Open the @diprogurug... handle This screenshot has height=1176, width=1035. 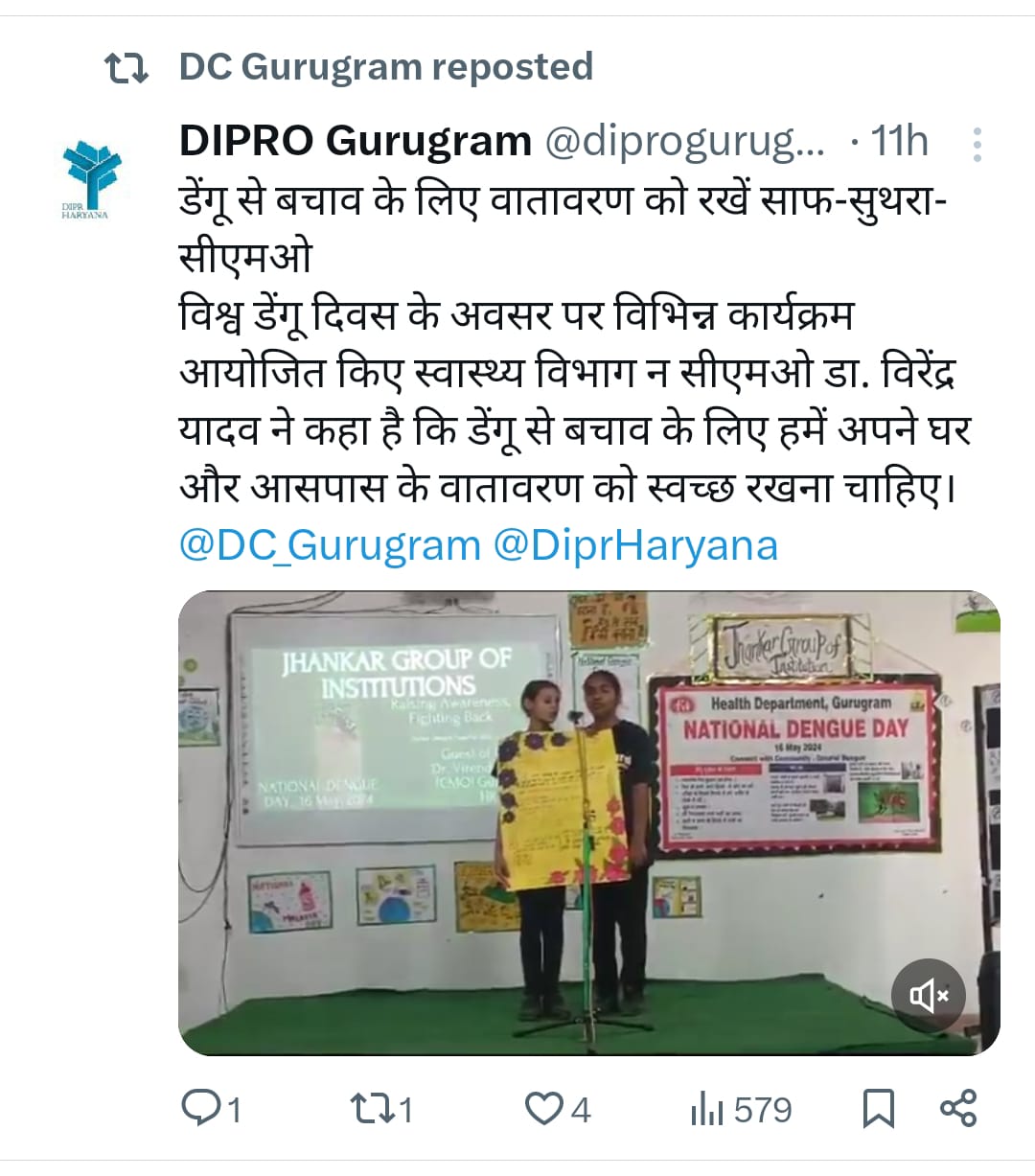pyautogui.click(x=685, y=142)
